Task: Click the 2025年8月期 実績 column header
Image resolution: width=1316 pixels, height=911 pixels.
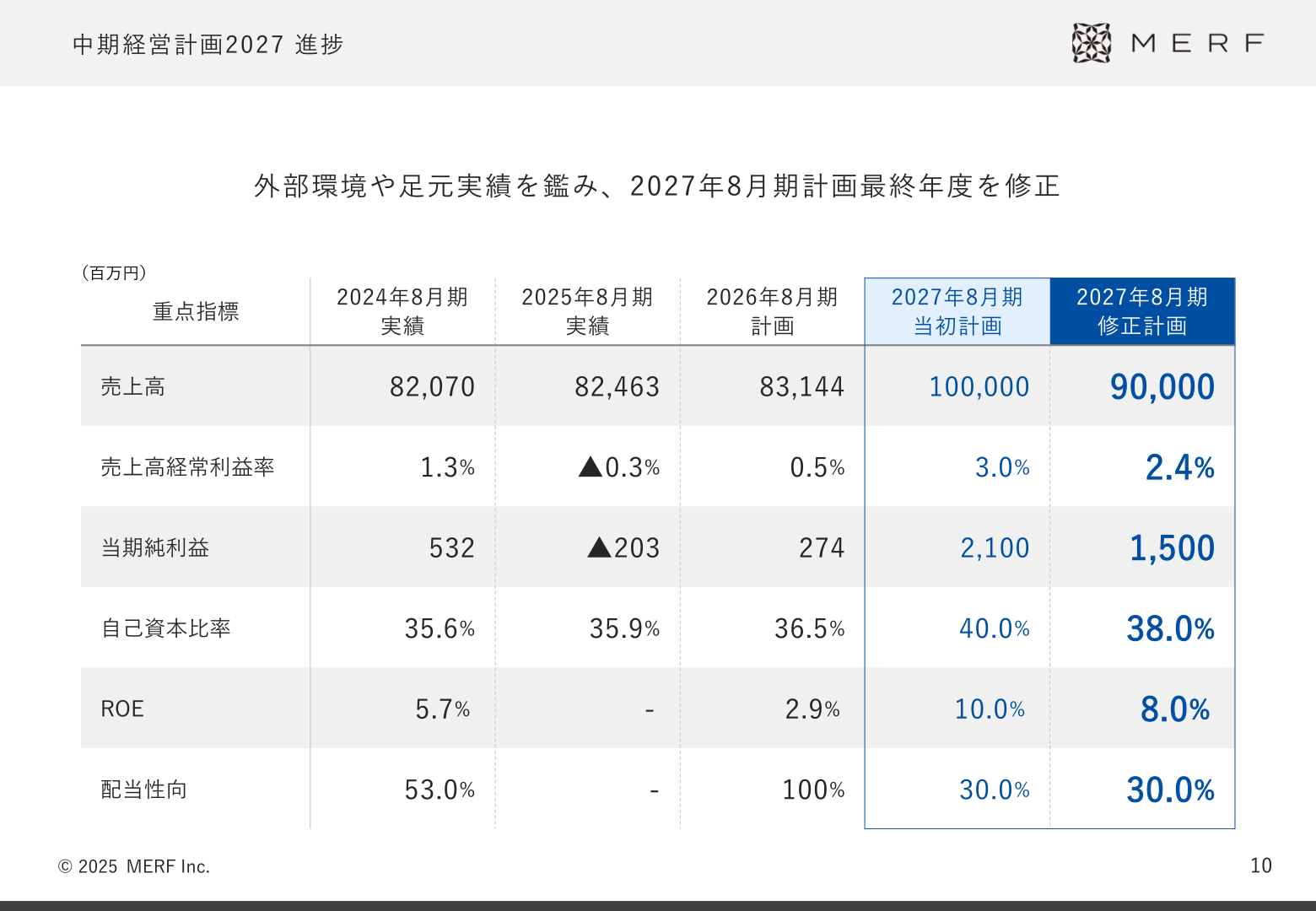Action: click(x=587, y=311)
